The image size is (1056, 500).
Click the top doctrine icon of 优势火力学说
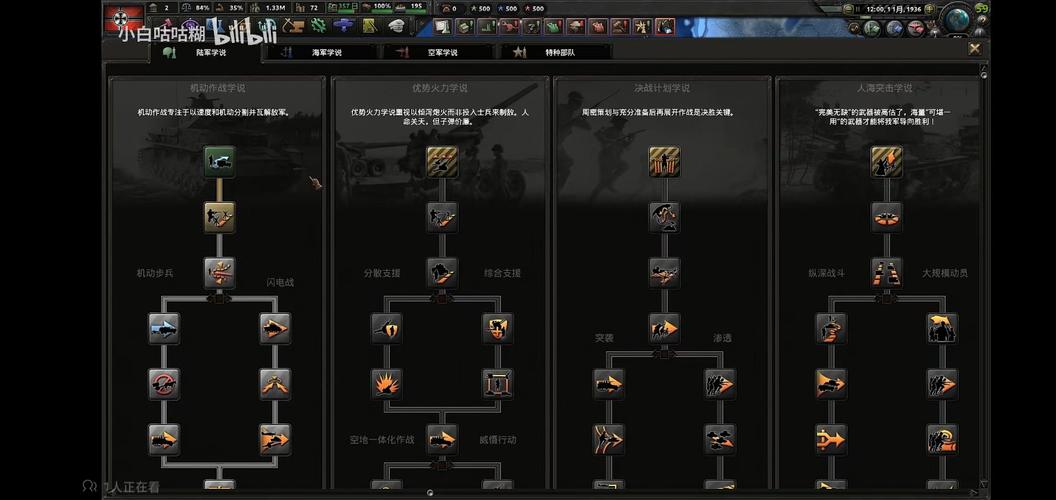tap(442, 160)
